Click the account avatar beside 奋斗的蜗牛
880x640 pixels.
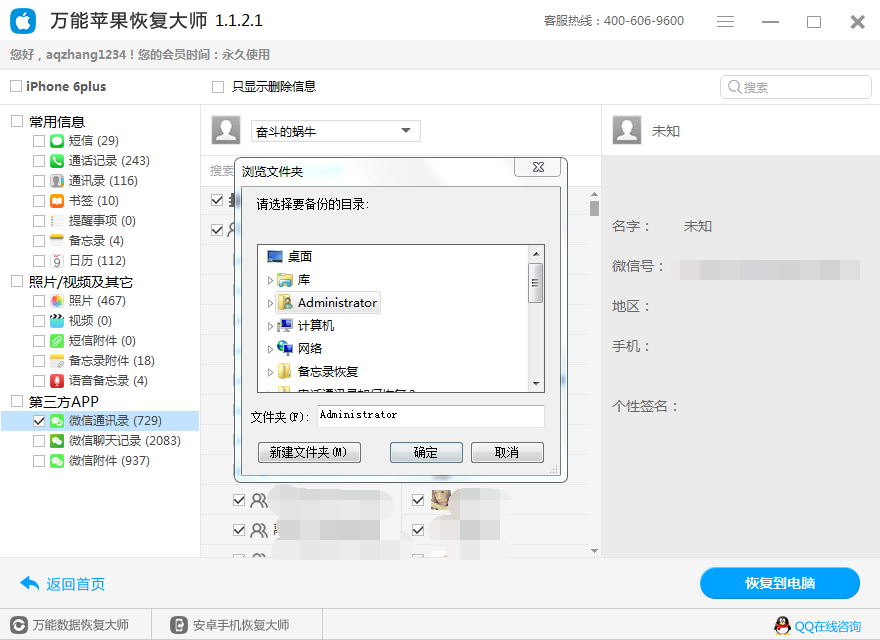pos(226,130)
